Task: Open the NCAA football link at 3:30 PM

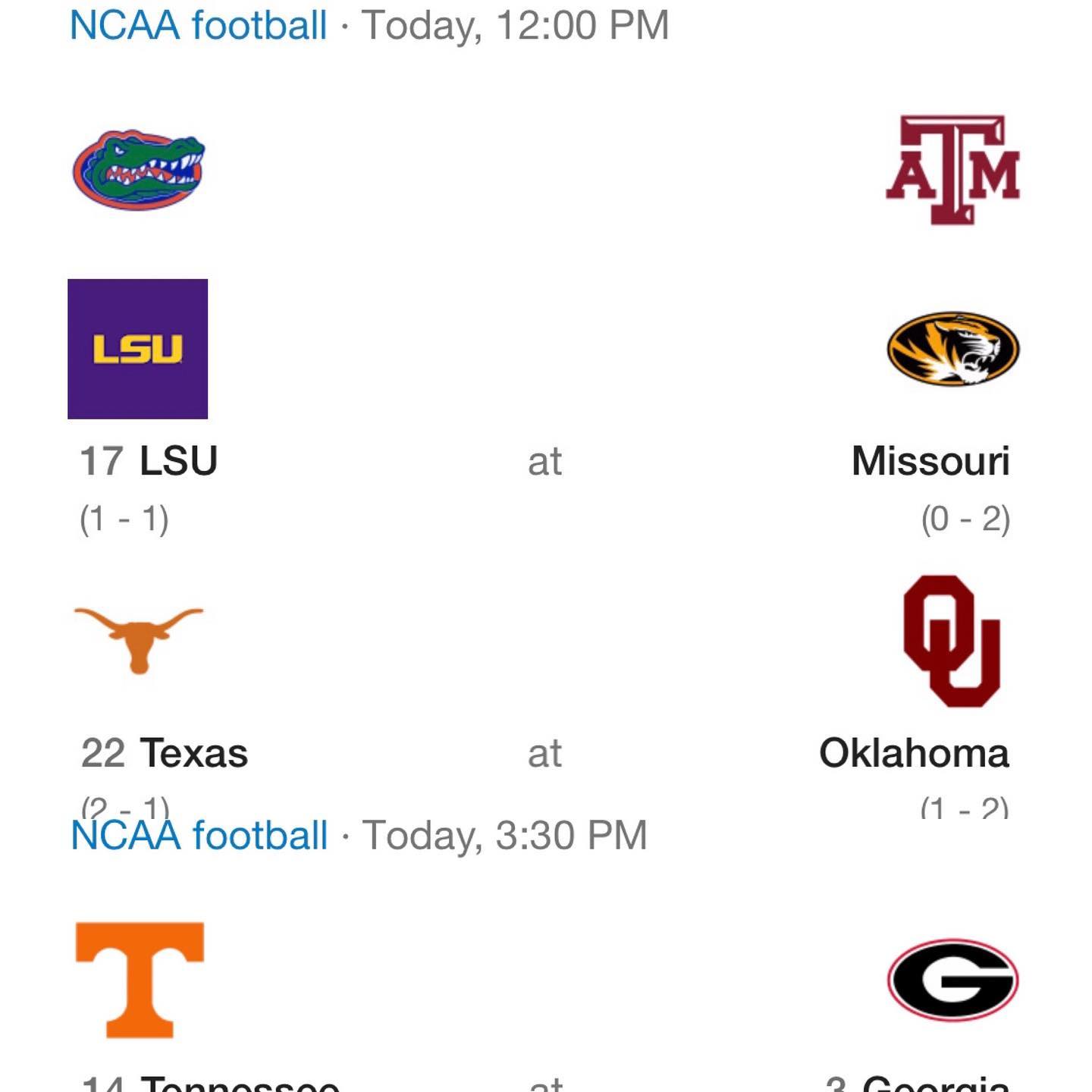Action: [x=199, y=835]
